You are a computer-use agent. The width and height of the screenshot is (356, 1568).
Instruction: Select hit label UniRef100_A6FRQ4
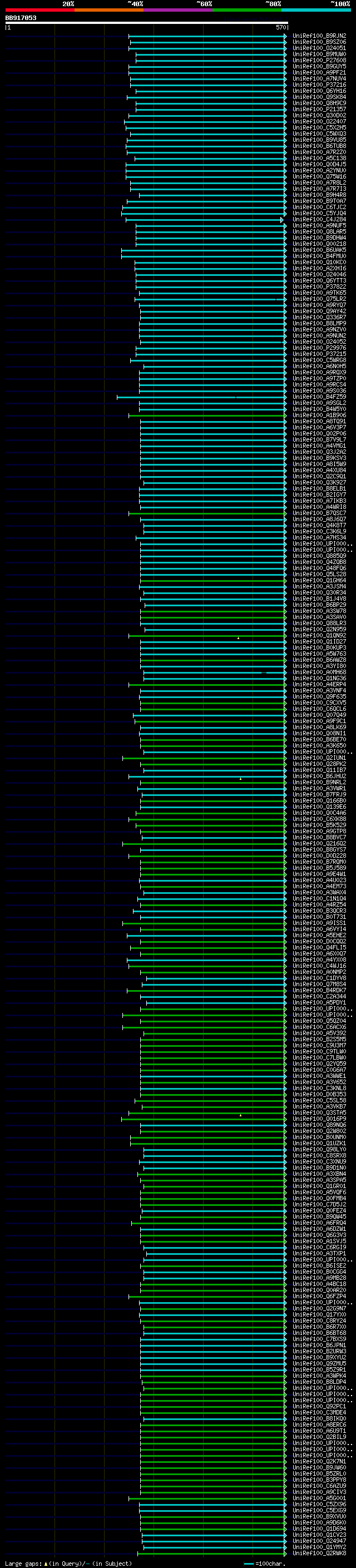319,1223
